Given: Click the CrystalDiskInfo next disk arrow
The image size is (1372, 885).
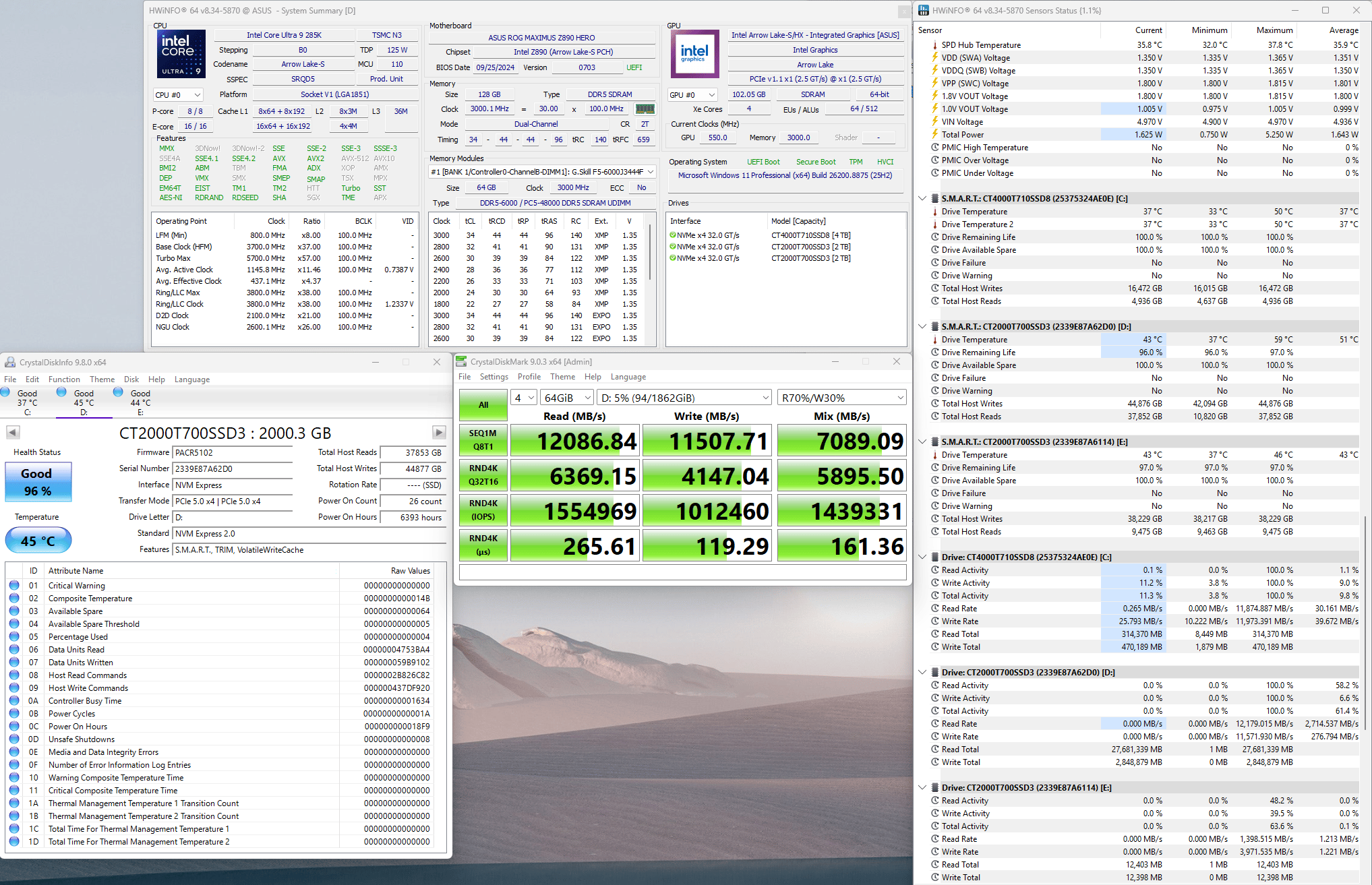Looking at the screenshot, I should [439, 432].
